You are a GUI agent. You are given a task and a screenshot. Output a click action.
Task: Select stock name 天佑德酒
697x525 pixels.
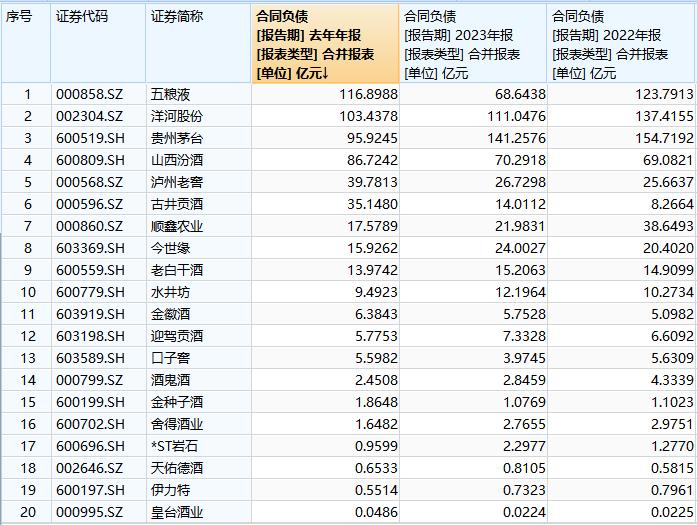[x=176, y=468]
